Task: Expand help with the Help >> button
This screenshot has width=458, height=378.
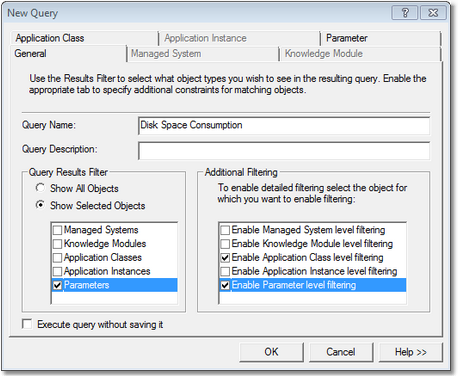Action: point(411,352)
